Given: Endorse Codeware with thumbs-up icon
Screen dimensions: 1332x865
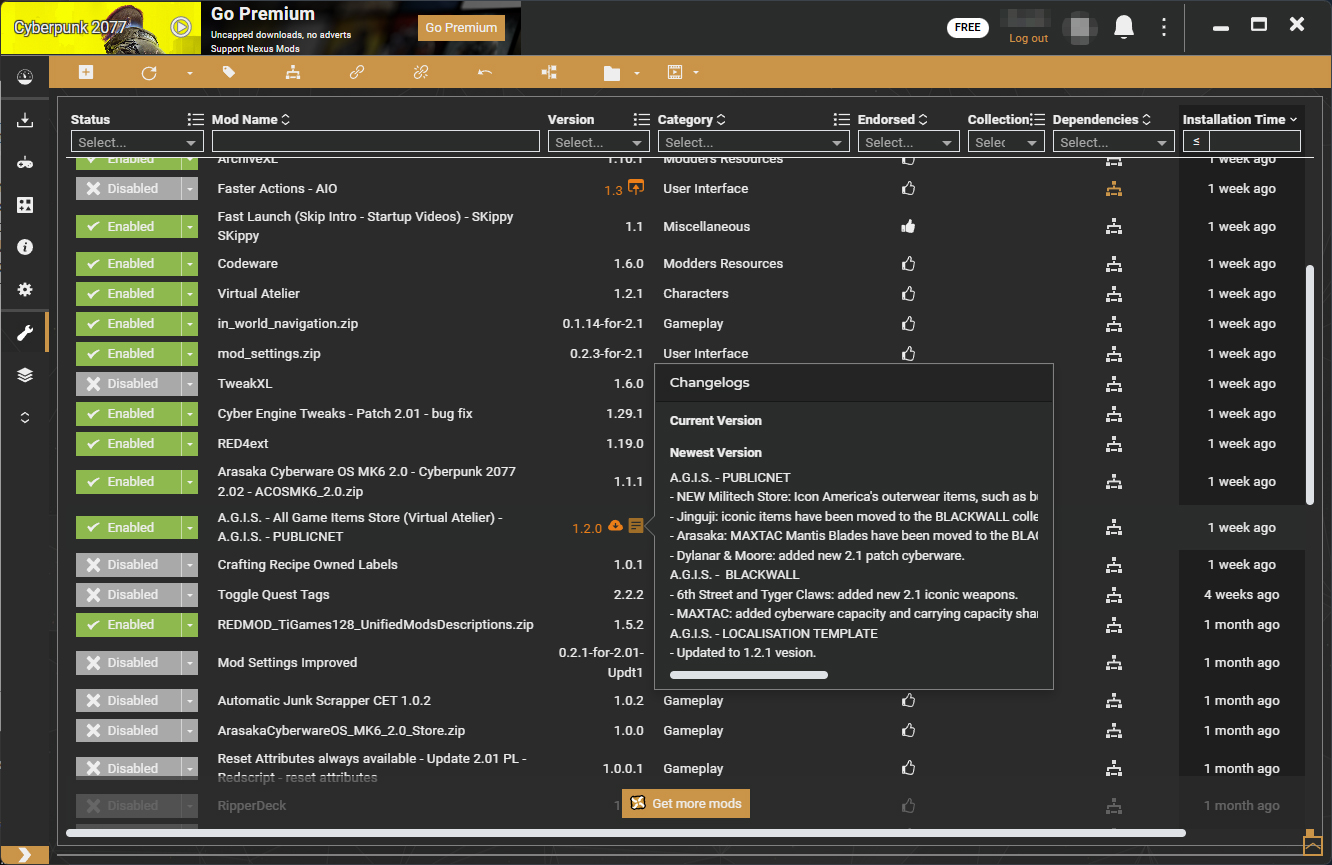Looking at the screenshot, I should click(908, 264).
